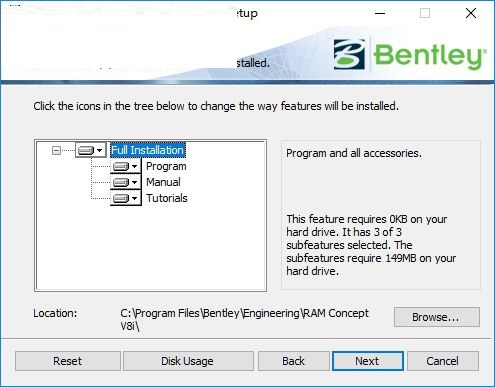Open the Full Installation drive icon dropdown
The height and width of the screenshot is (387, 495).
[90, 150]
